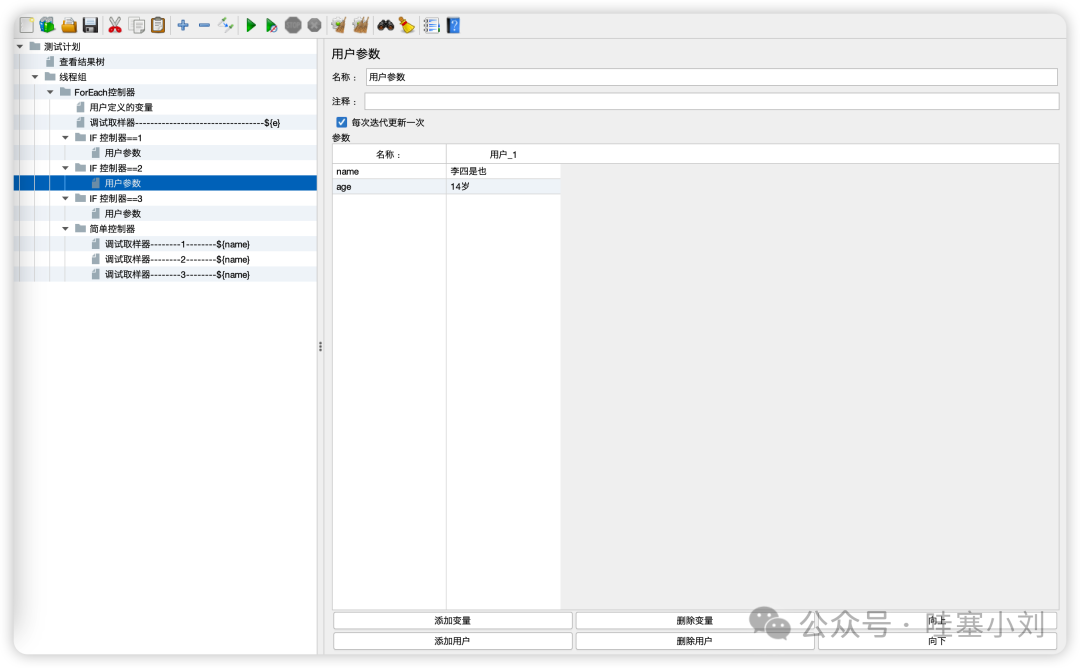Screen dimensions: 1080x668
Task: Collapse all nodes with minus icon
Action: 204,25
